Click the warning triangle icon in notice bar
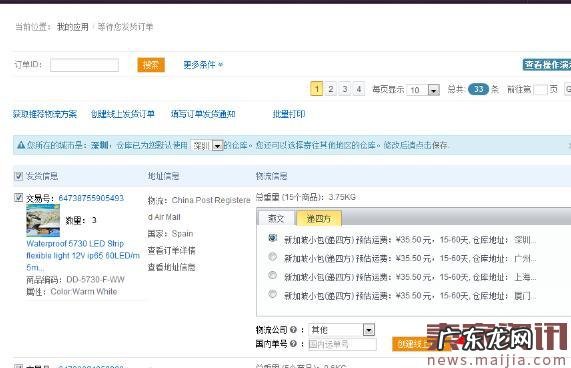 click(21, 145)
